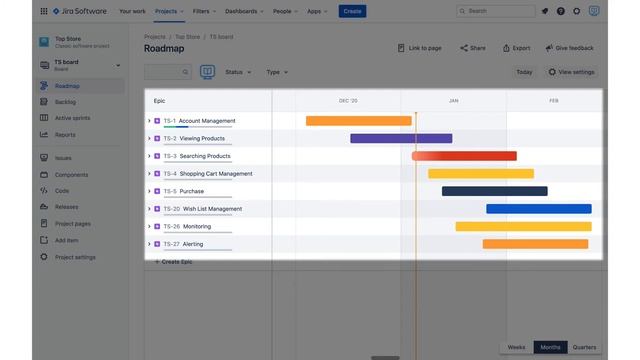Open the TS board switcher dropdown
Screen dimensions: 640x360
(118, 65)
